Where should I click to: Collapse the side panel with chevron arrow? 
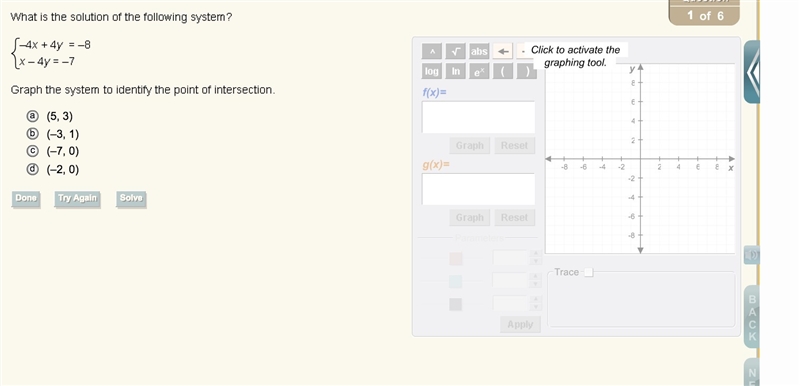[x=752, y=72]
